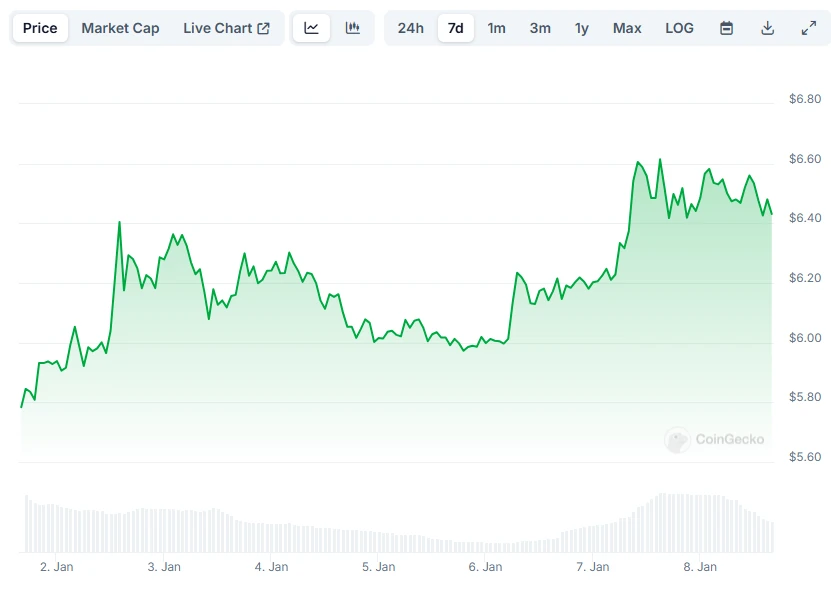Click the CoinGecko watermark logo
The image size is (831, 599).
coord(715,439)
